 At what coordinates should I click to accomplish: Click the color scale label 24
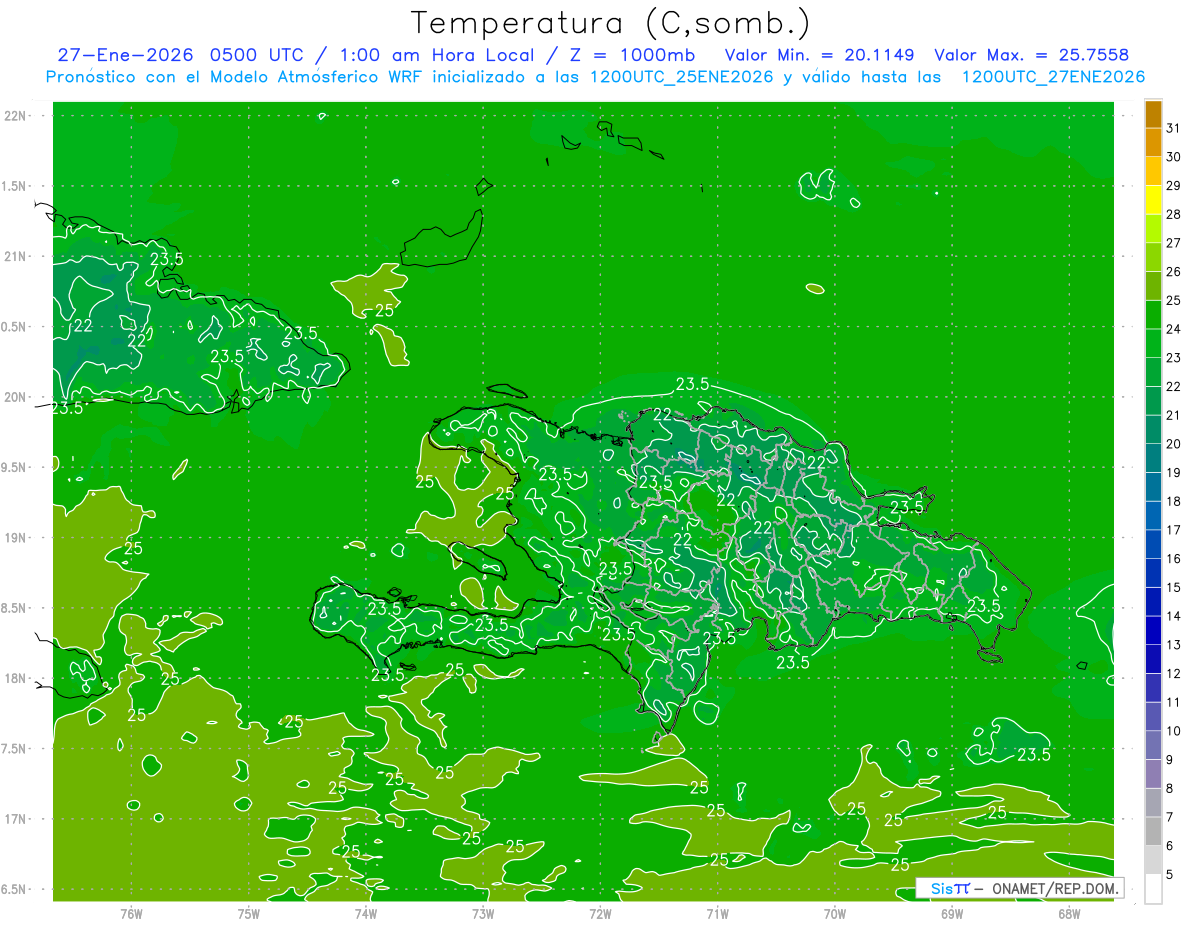coord(1174,329)
